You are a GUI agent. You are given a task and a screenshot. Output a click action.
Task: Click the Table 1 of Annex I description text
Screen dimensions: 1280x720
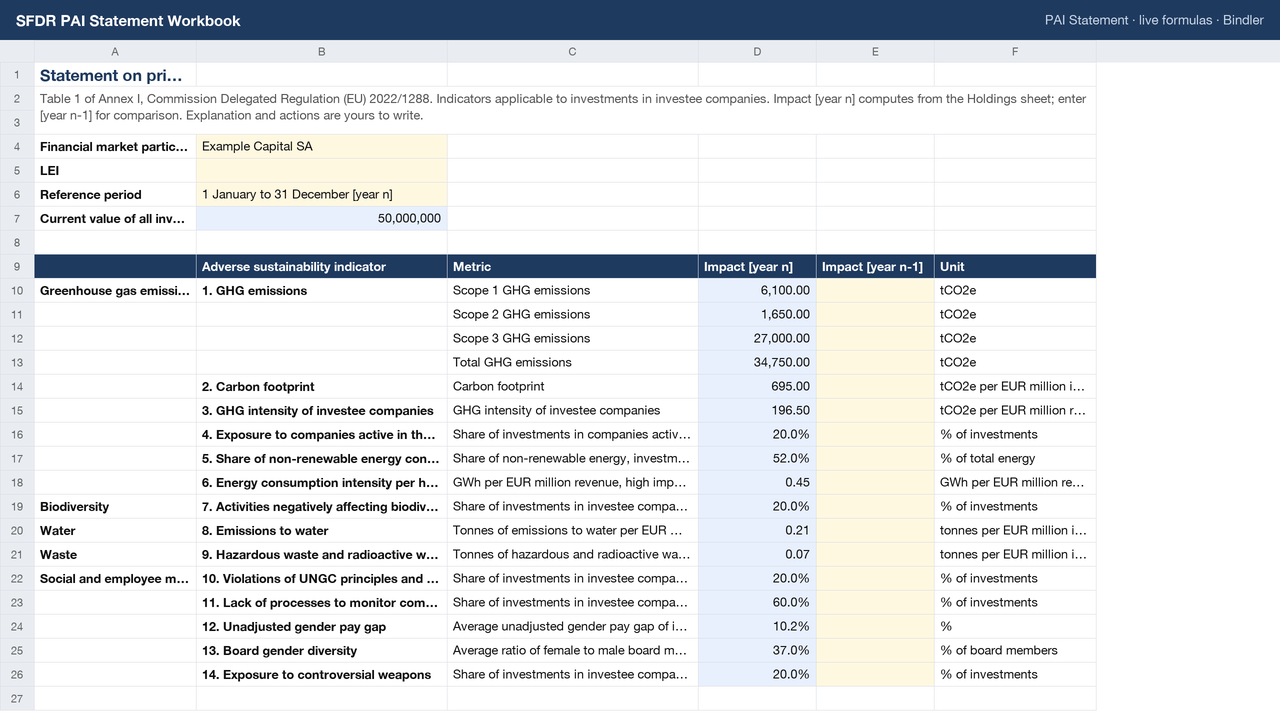click(563, 107)
